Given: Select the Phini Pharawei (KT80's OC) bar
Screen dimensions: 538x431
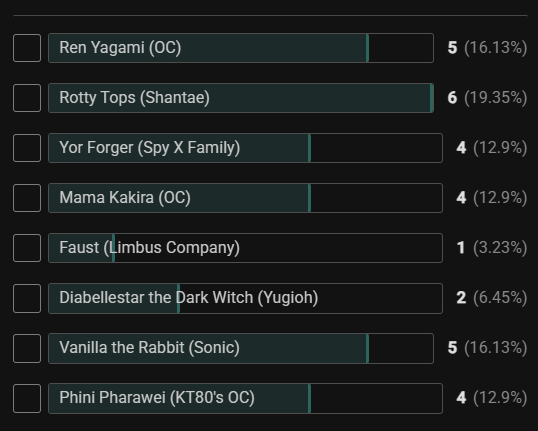Looking at the screenshot, I should click(245, 398).
